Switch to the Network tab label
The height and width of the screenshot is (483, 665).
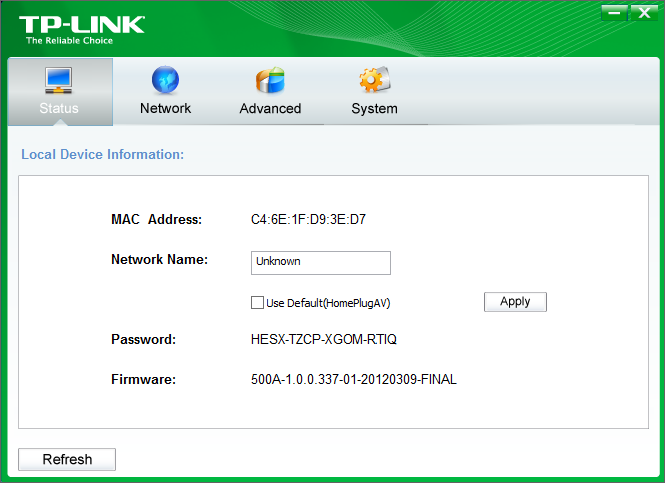click(x=165, y=108)
